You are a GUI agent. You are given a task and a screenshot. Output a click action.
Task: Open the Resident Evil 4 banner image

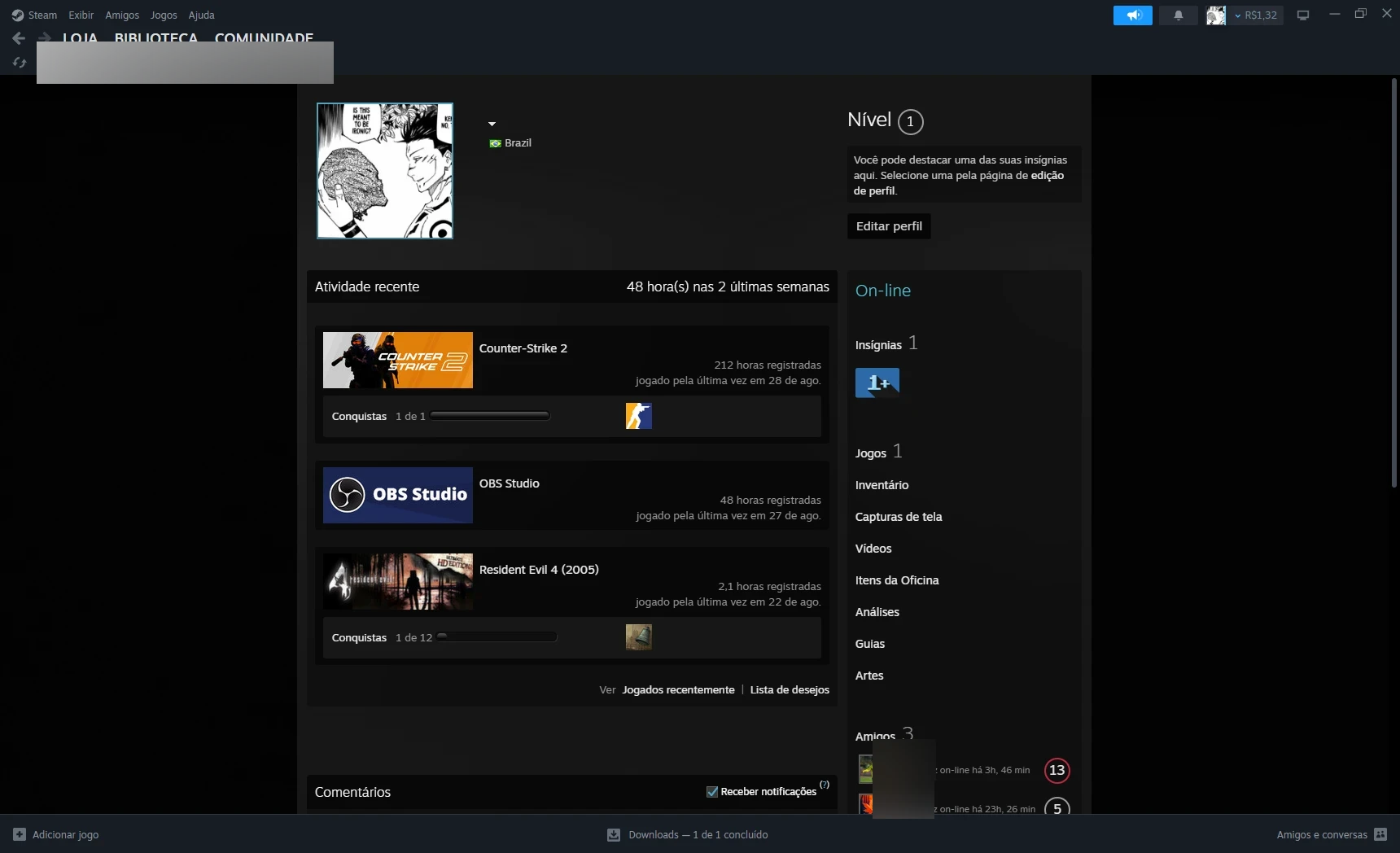pyautogui.click(x=398, y=581)
